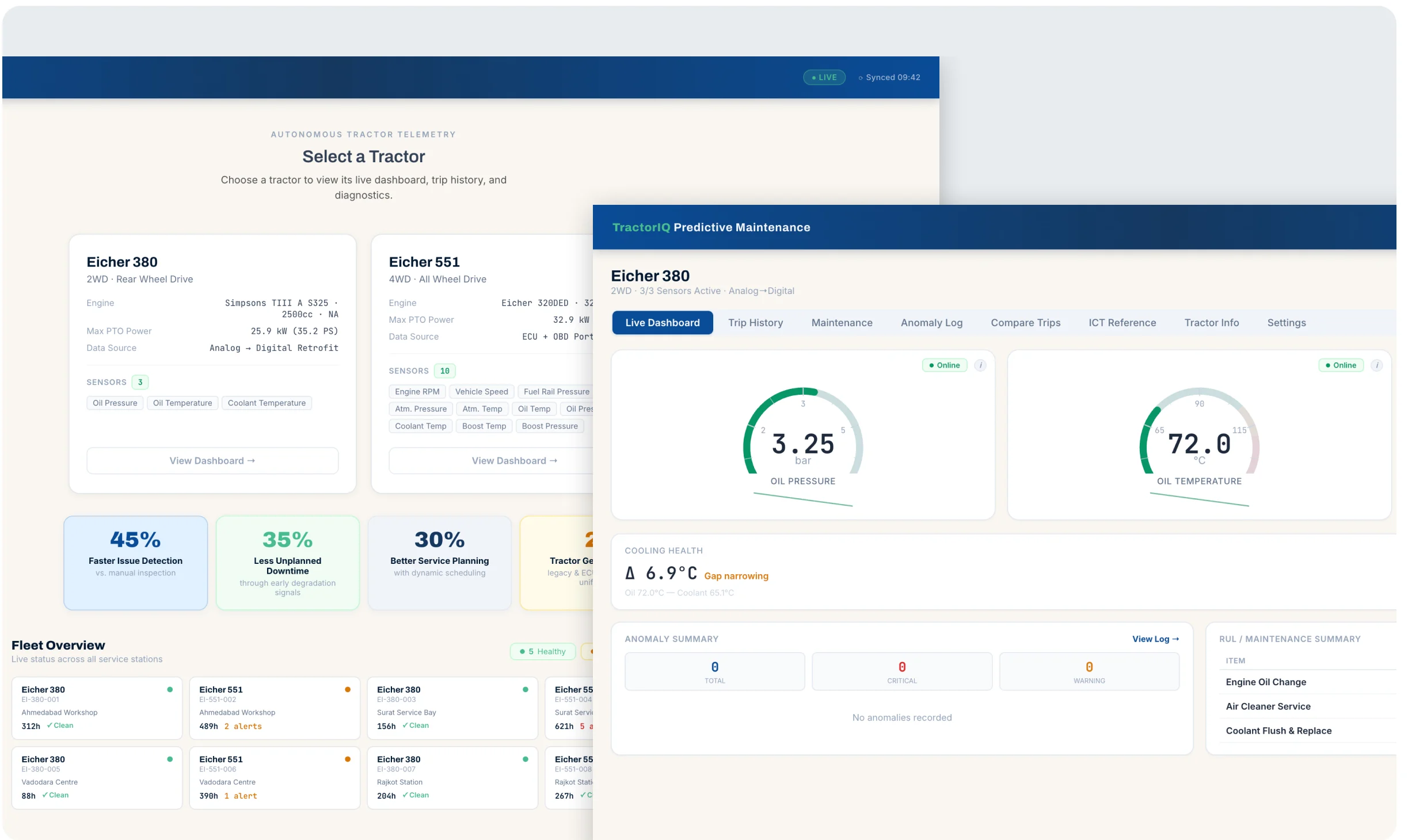The height and width of the screenshot is (840, 1408).
Task: Click the Online badge on Oil Pressure card
Action: [x=945, y=365]
